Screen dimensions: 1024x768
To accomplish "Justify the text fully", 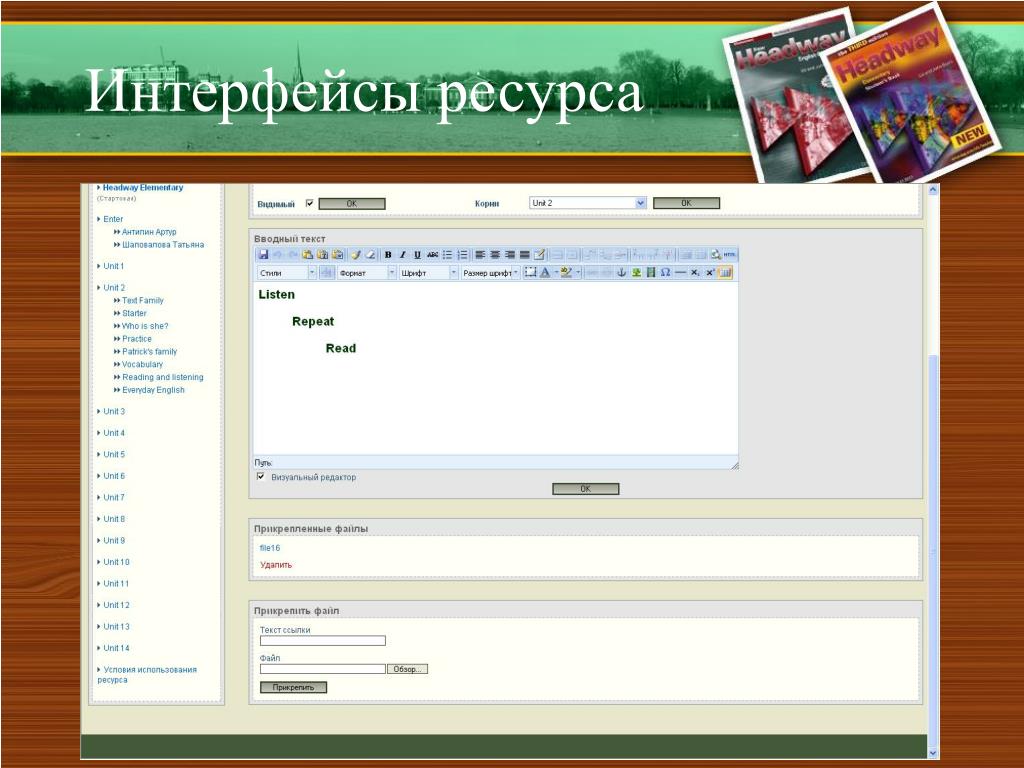I will [524, 255].
